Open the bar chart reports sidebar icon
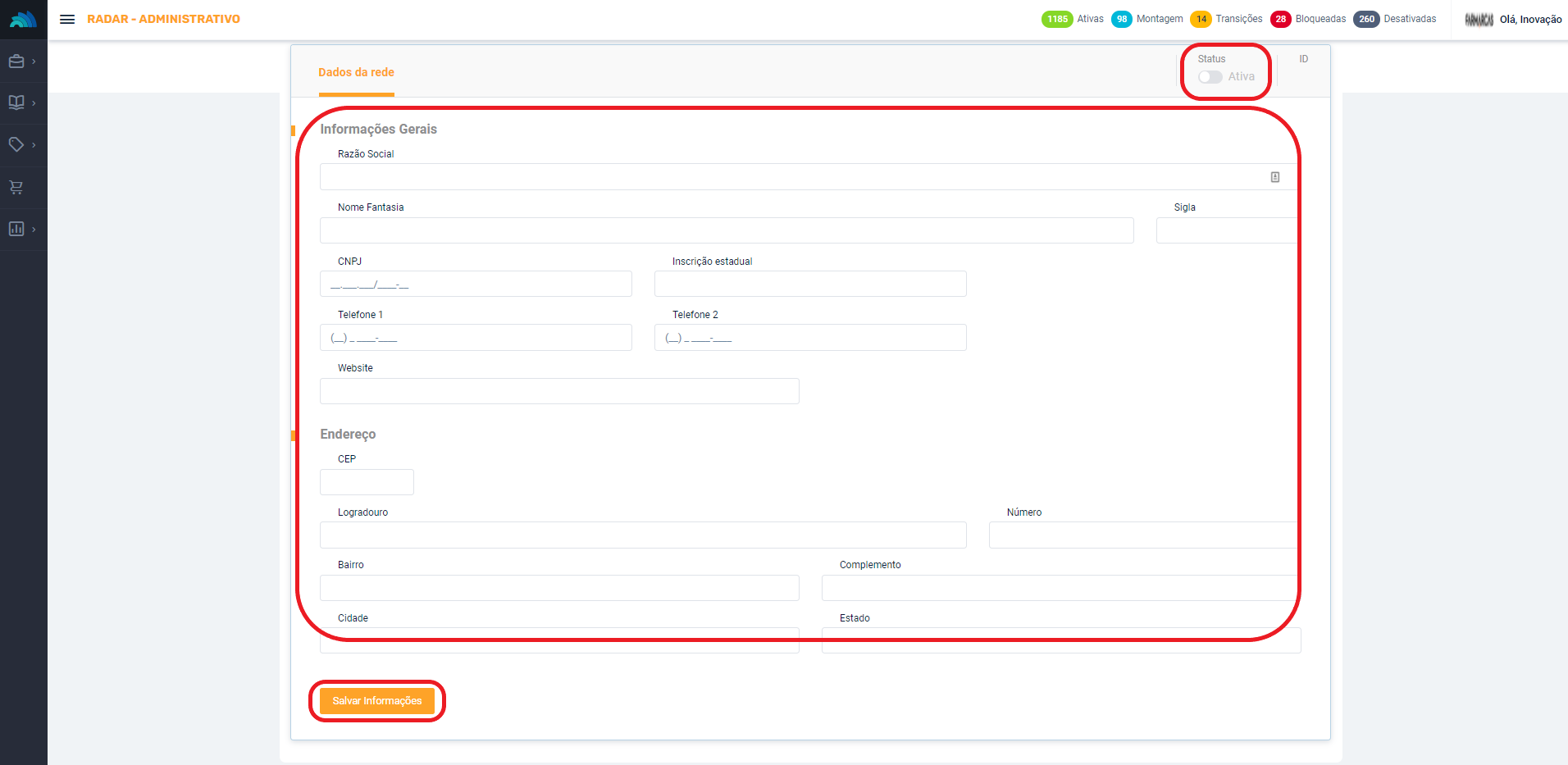This screenshot has height=765, width=1568. pos(16,229)
